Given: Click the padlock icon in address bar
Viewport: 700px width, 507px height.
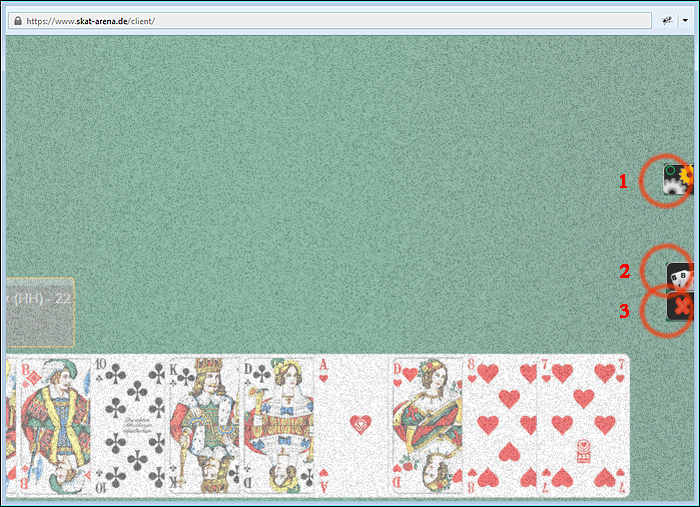Looking at the screenshot, I should pyautogui.click(x=17, y=21).
